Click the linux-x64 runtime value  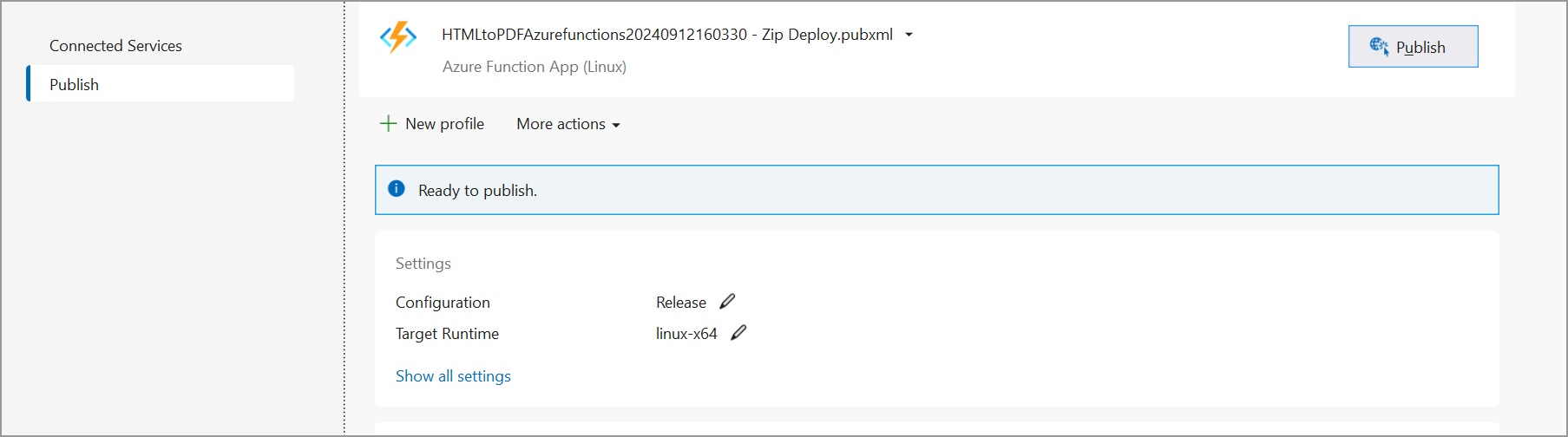[686, 334]
